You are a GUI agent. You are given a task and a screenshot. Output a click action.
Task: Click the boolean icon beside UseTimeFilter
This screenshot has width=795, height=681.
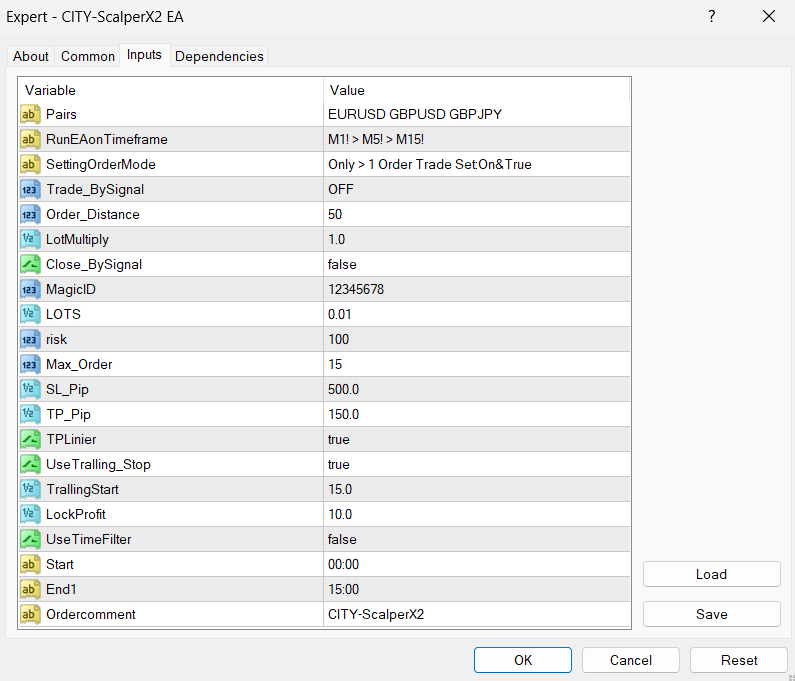[30, 539]
